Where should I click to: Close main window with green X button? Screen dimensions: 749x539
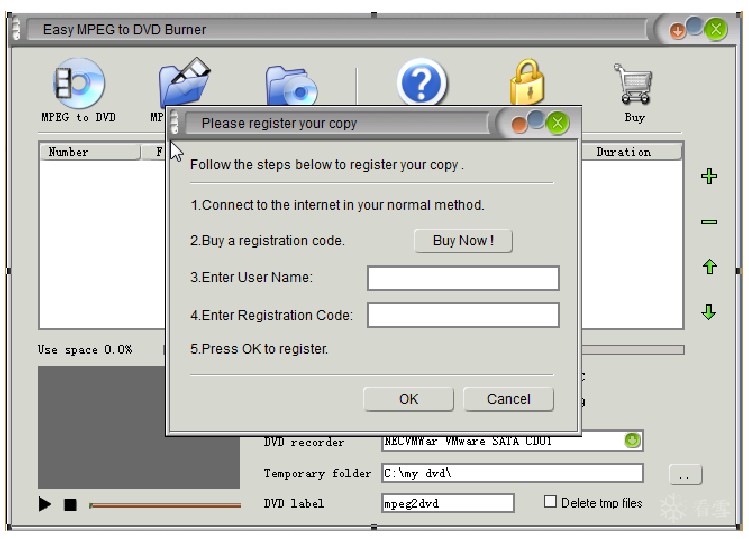coord(716,30)
